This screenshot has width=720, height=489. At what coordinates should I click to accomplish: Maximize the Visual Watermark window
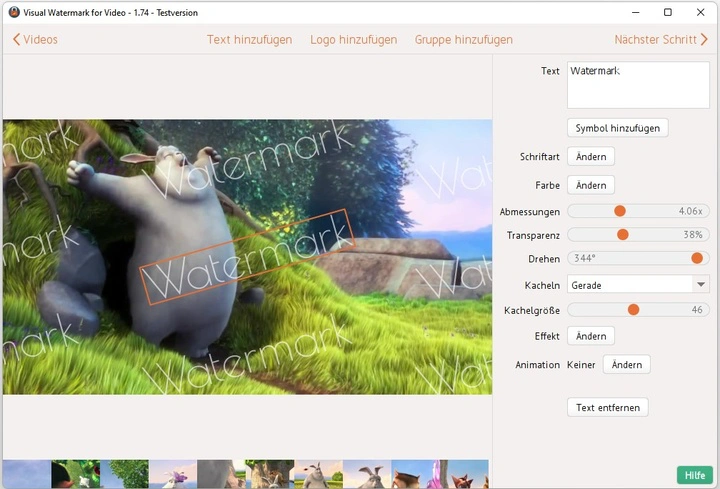(x=668, y=12)
